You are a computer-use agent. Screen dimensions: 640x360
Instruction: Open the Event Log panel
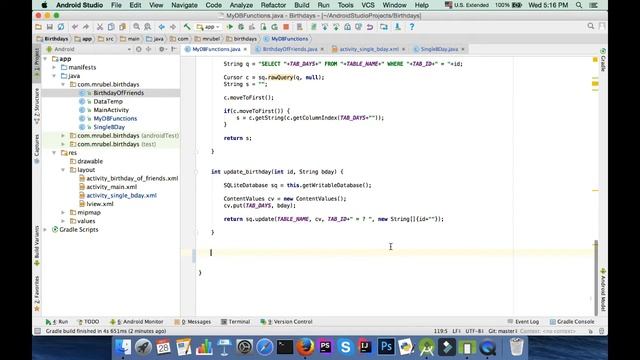pos(523,322)
